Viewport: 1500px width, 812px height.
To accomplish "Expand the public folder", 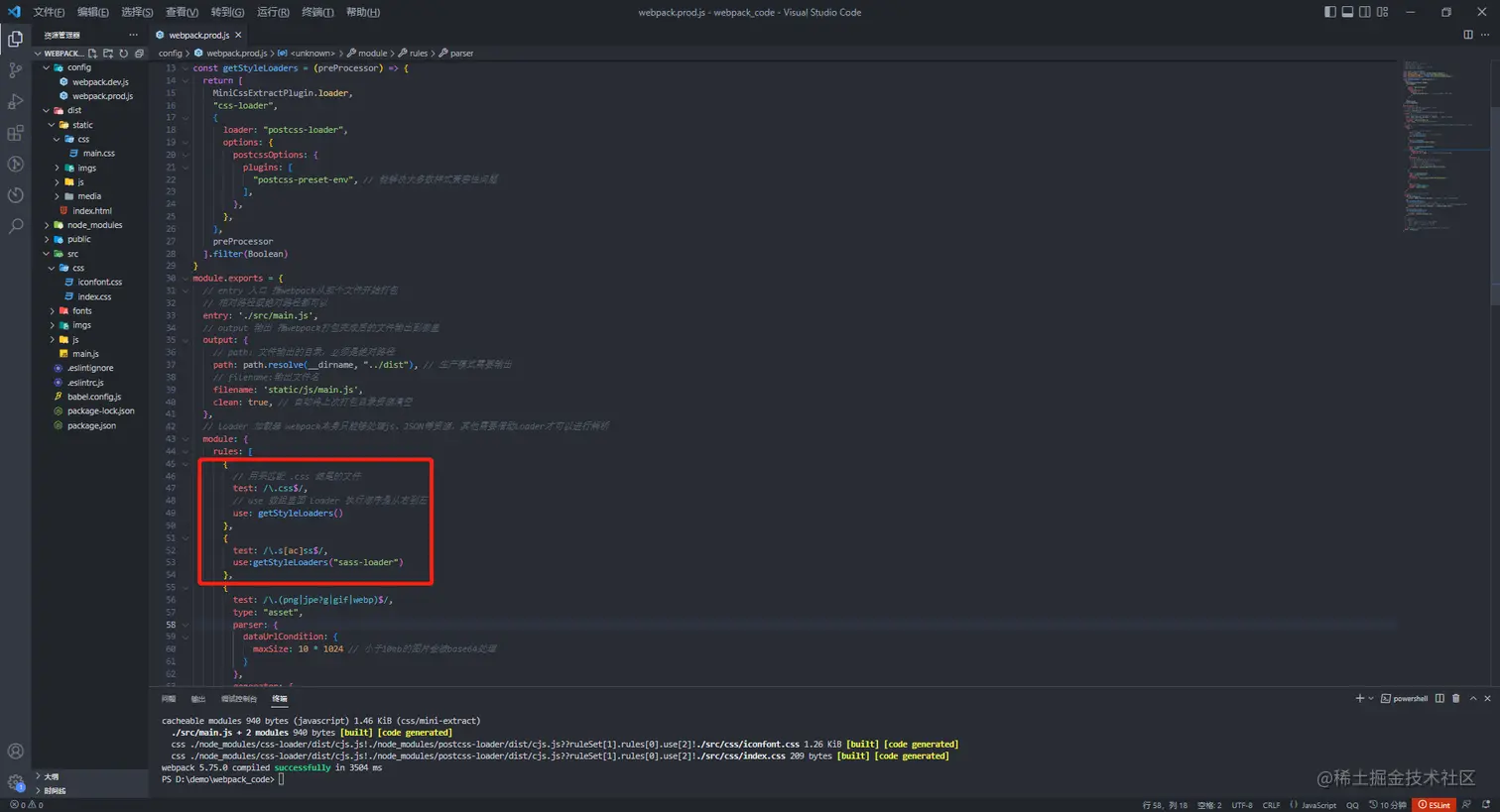I will point(47,239).
